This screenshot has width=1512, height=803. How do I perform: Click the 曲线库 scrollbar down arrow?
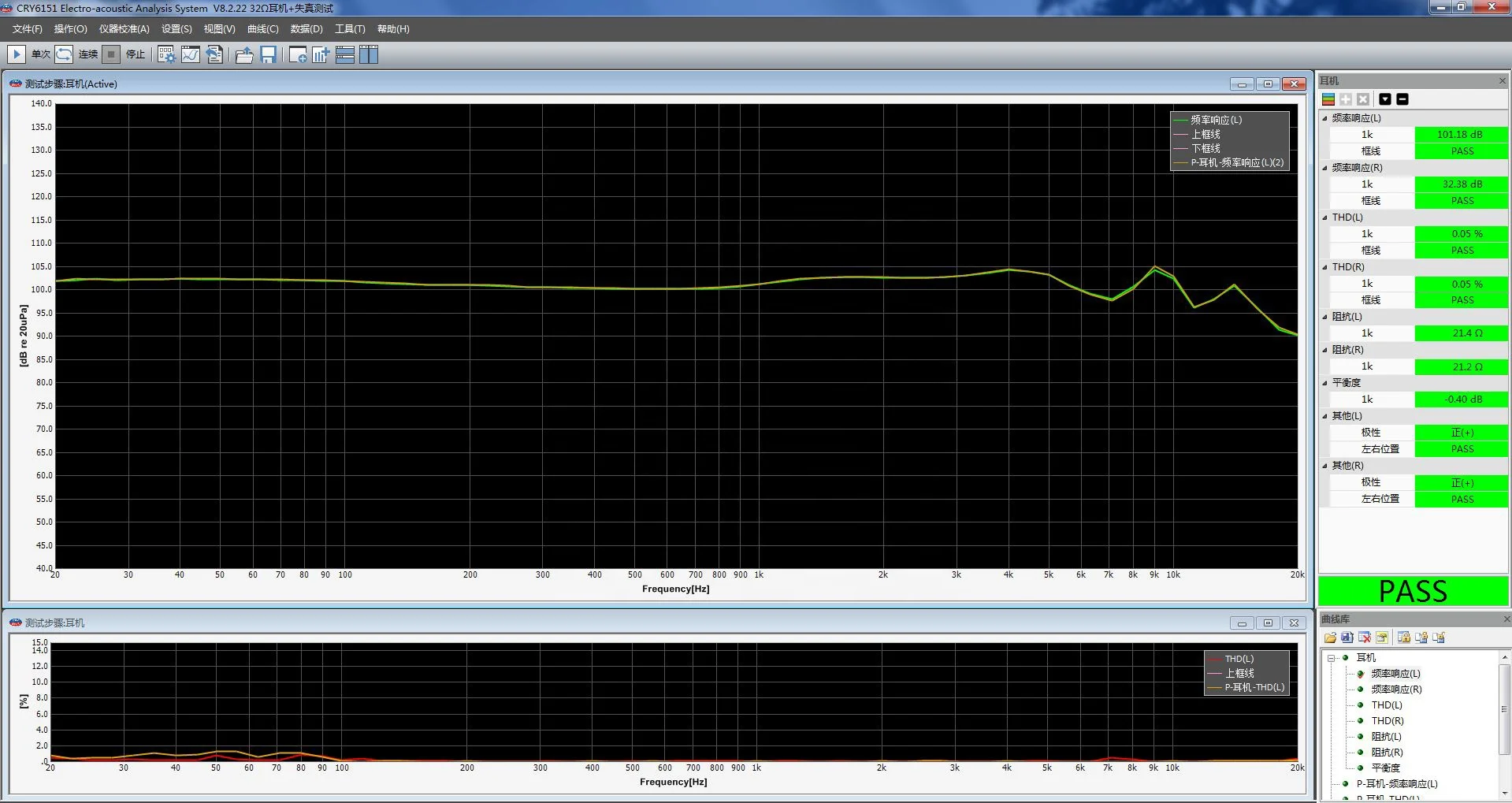click(x=1504, y=793)
